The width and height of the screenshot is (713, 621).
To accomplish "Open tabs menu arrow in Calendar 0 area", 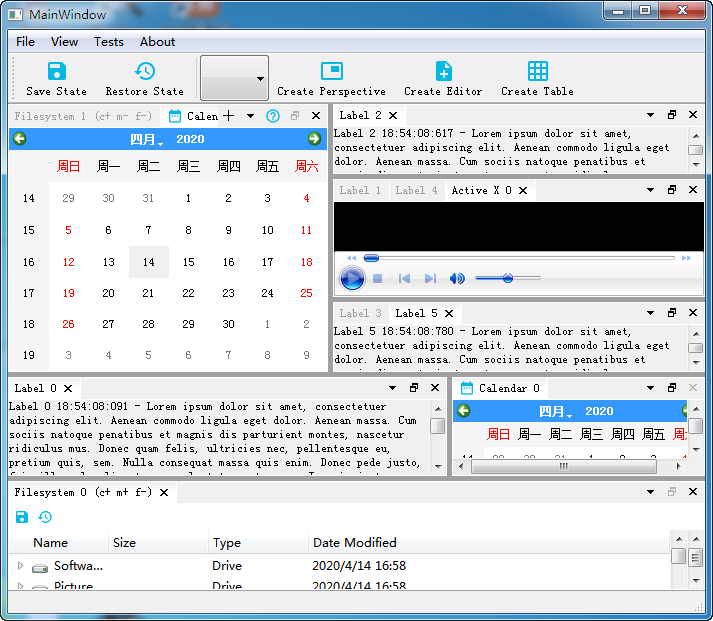I will (x=650, y=388).
